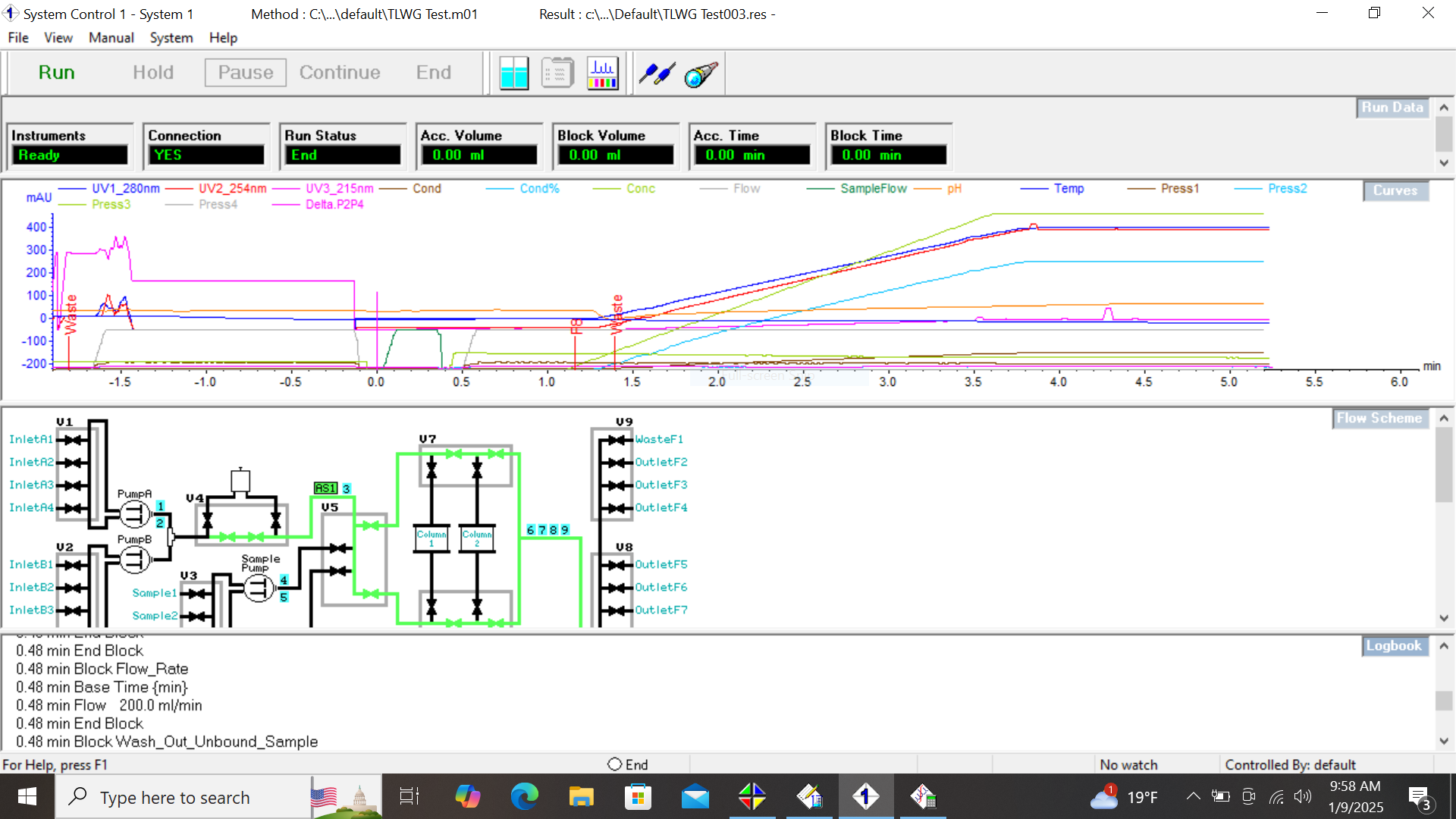Open Mail app from the taskbar
Image resolution: width=1456 pixels, height=819 pixels.
click(x=695, y=797)
